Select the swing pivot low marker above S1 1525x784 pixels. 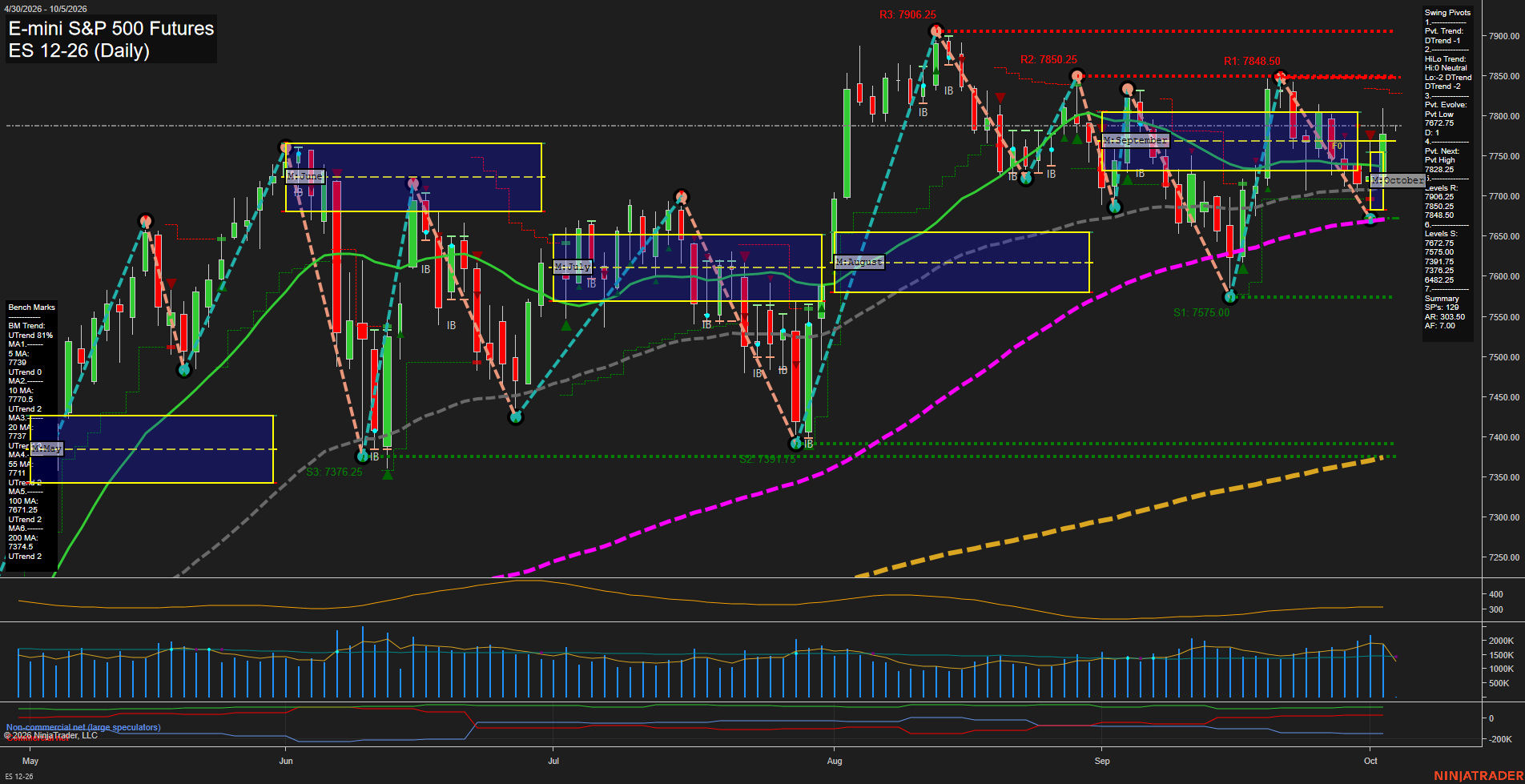click(x=1231, y=297)
